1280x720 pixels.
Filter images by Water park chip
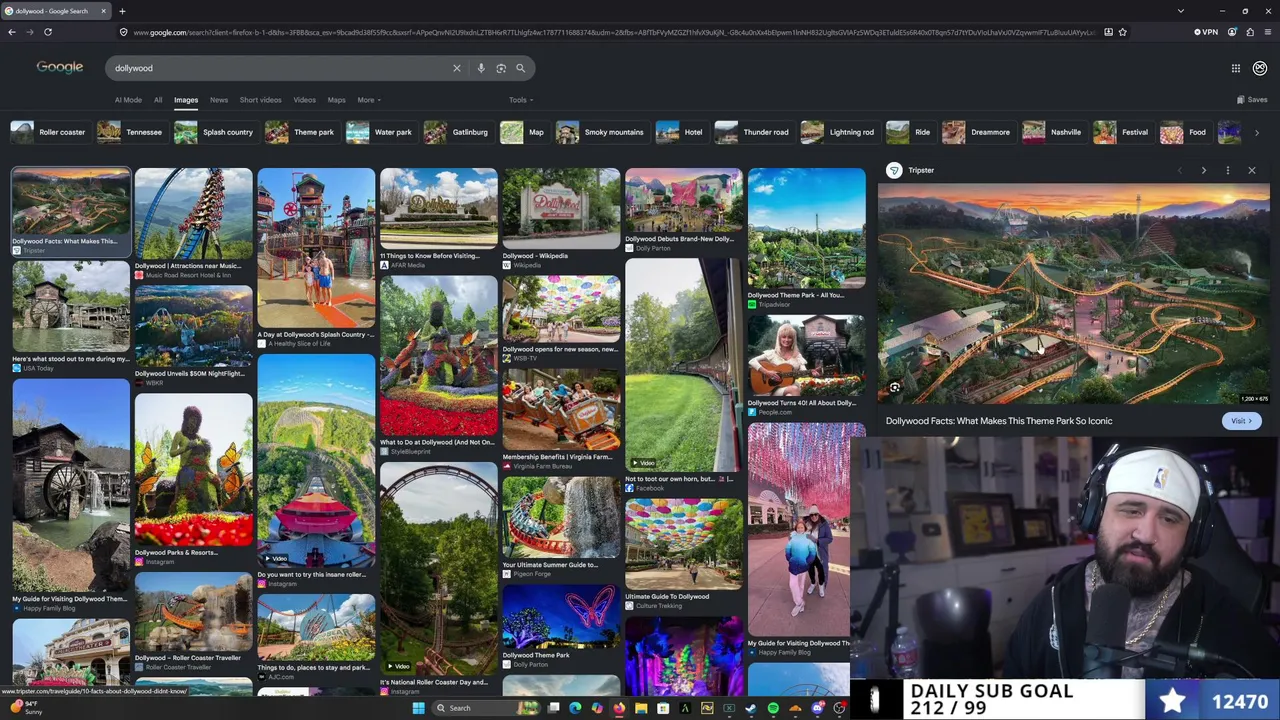[x=380, y=132]
